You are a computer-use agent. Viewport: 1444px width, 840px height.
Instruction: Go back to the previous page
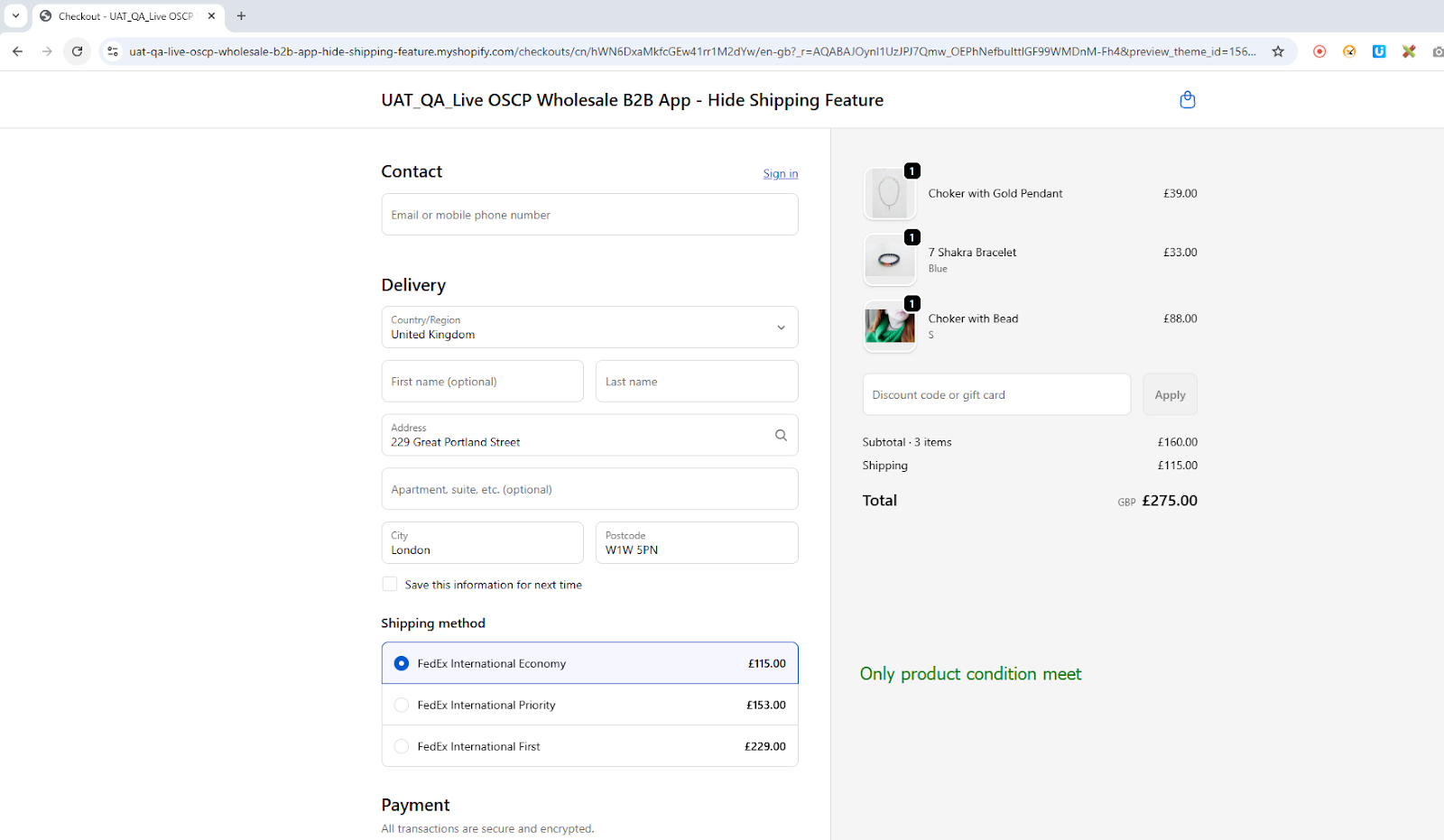[x=18, y=51]
